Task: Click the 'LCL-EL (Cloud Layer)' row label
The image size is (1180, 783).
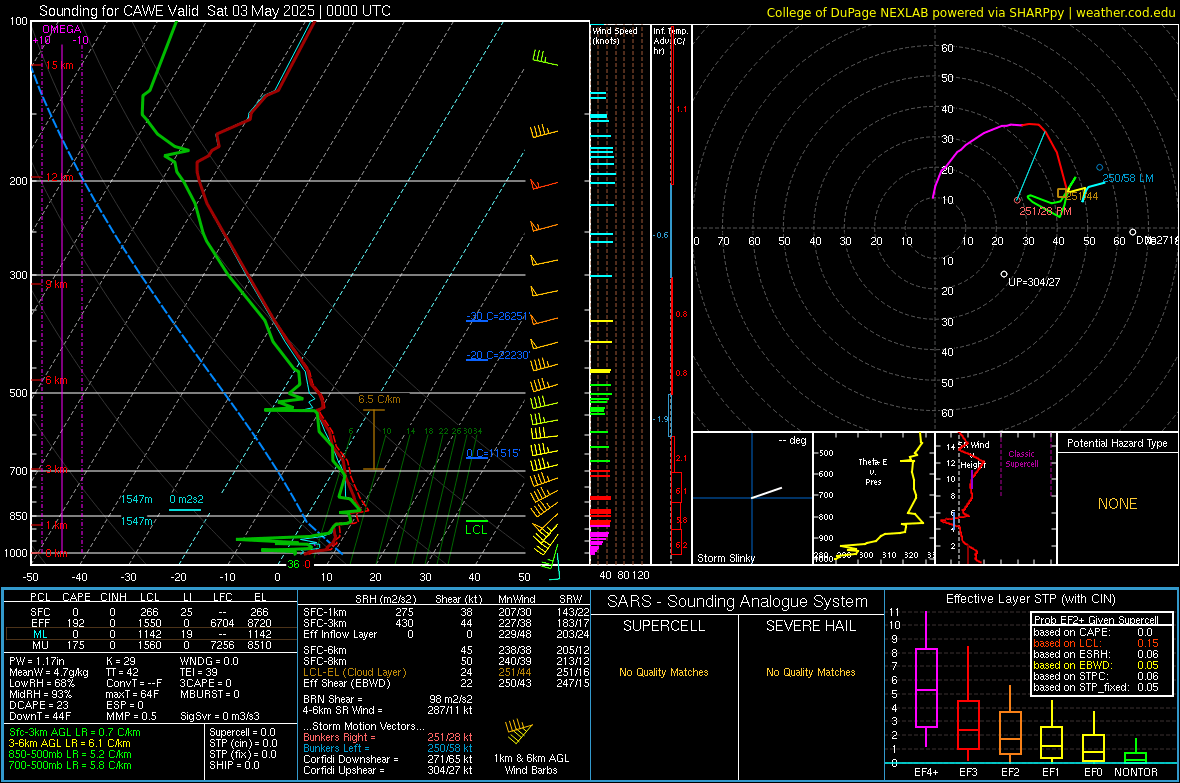Action: click(354, 672)
